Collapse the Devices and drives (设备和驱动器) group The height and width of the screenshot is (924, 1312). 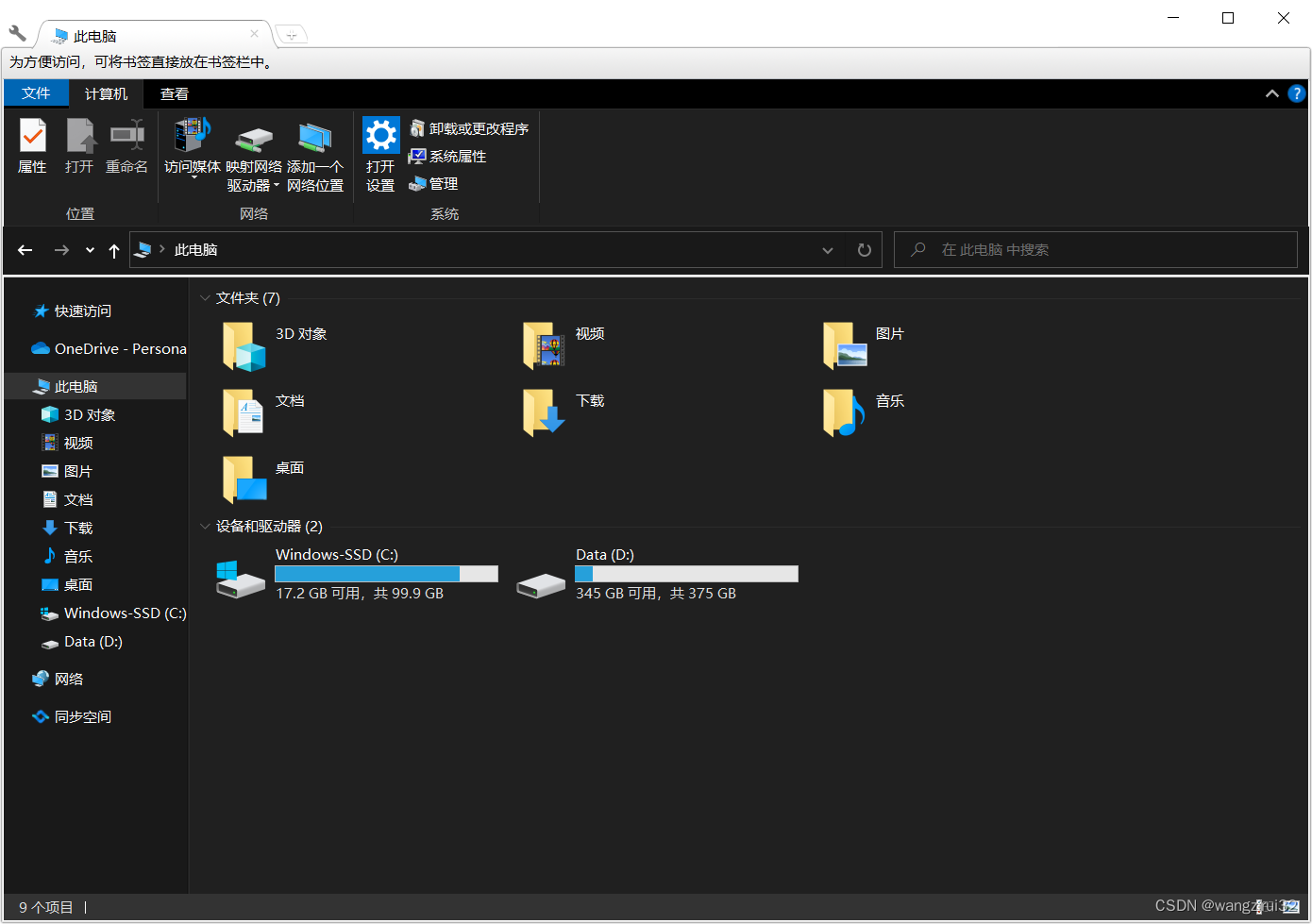pos(205,527)
